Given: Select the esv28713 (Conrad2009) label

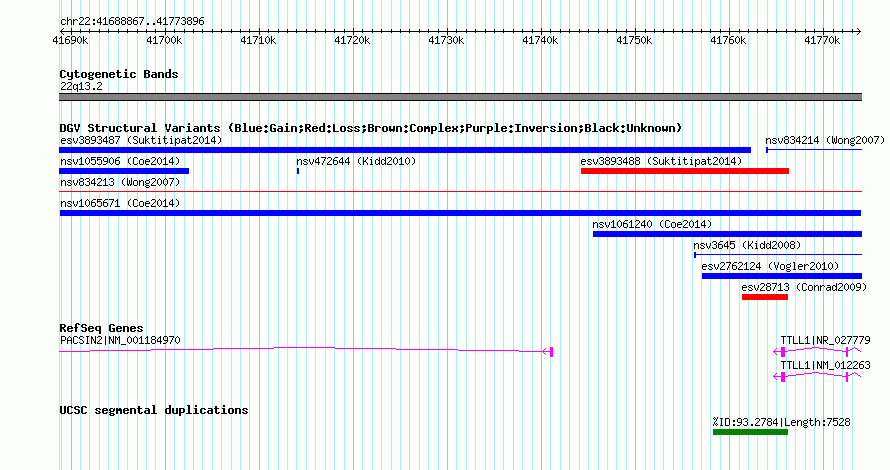Looking at the screenshot, I should tap(804, 287).
